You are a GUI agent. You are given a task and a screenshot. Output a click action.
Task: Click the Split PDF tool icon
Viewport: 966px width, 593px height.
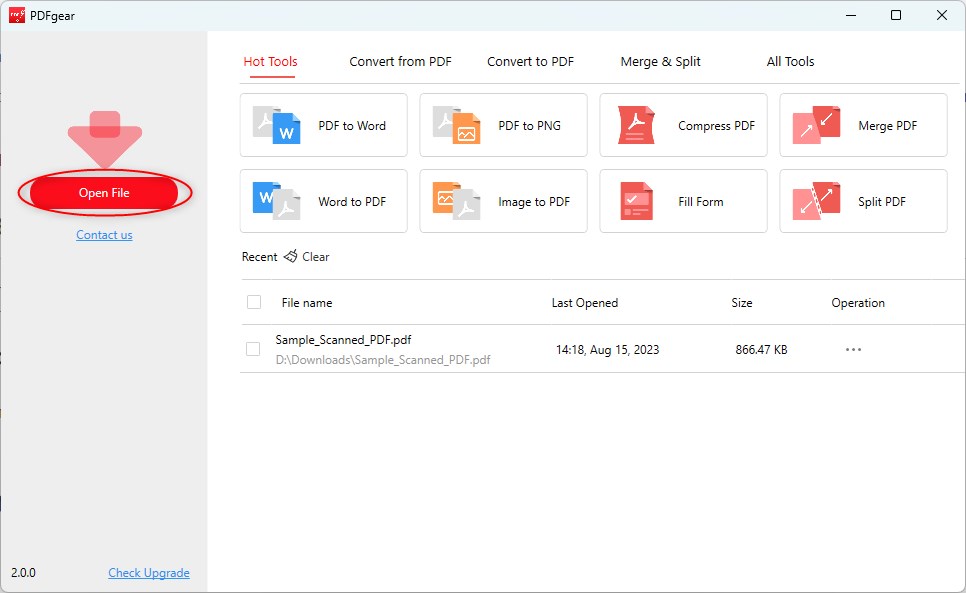pyautogui.click(x=816, y=201)
